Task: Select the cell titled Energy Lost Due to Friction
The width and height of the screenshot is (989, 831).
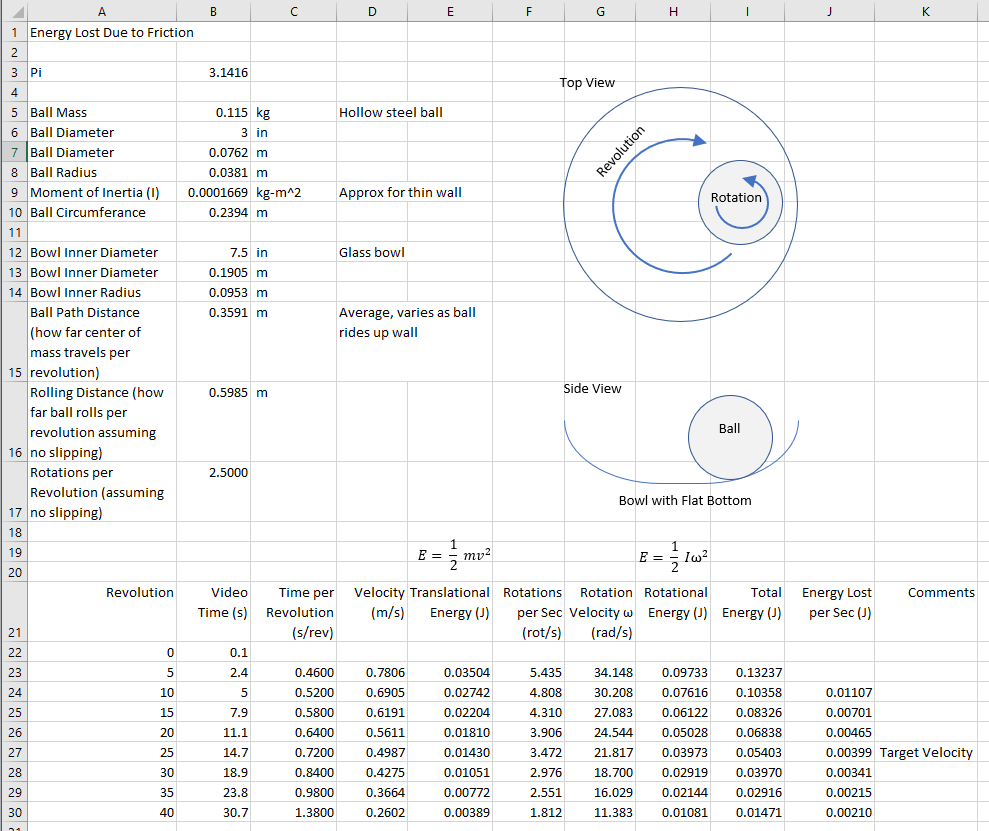Action: (100, 32)
